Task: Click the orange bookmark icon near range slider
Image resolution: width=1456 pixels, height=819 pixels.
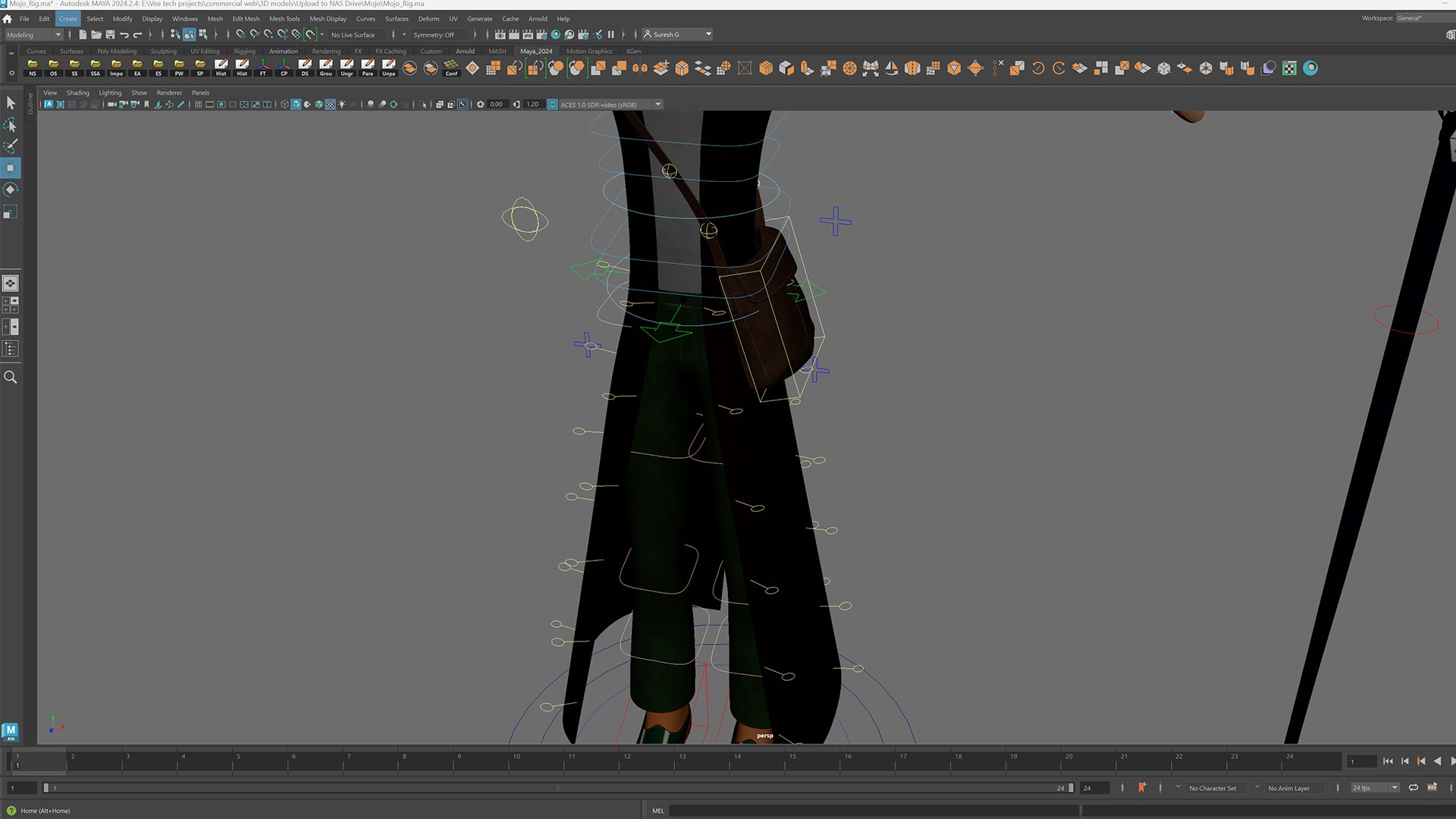Action: click(x=1142, y=787)
